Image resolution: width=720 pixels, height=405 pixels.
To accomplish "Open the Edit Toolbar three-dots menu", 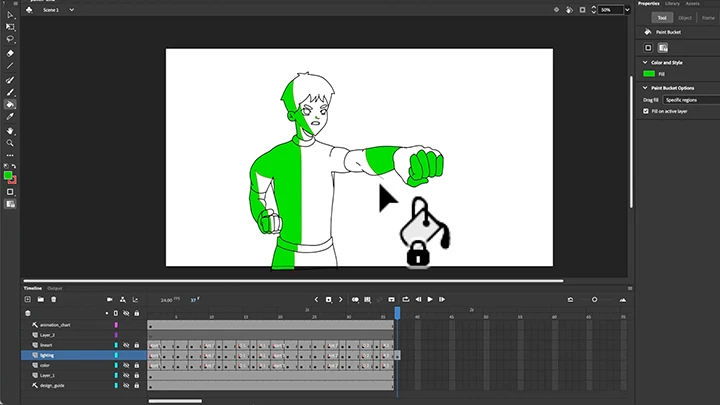I will click(10, 156).
